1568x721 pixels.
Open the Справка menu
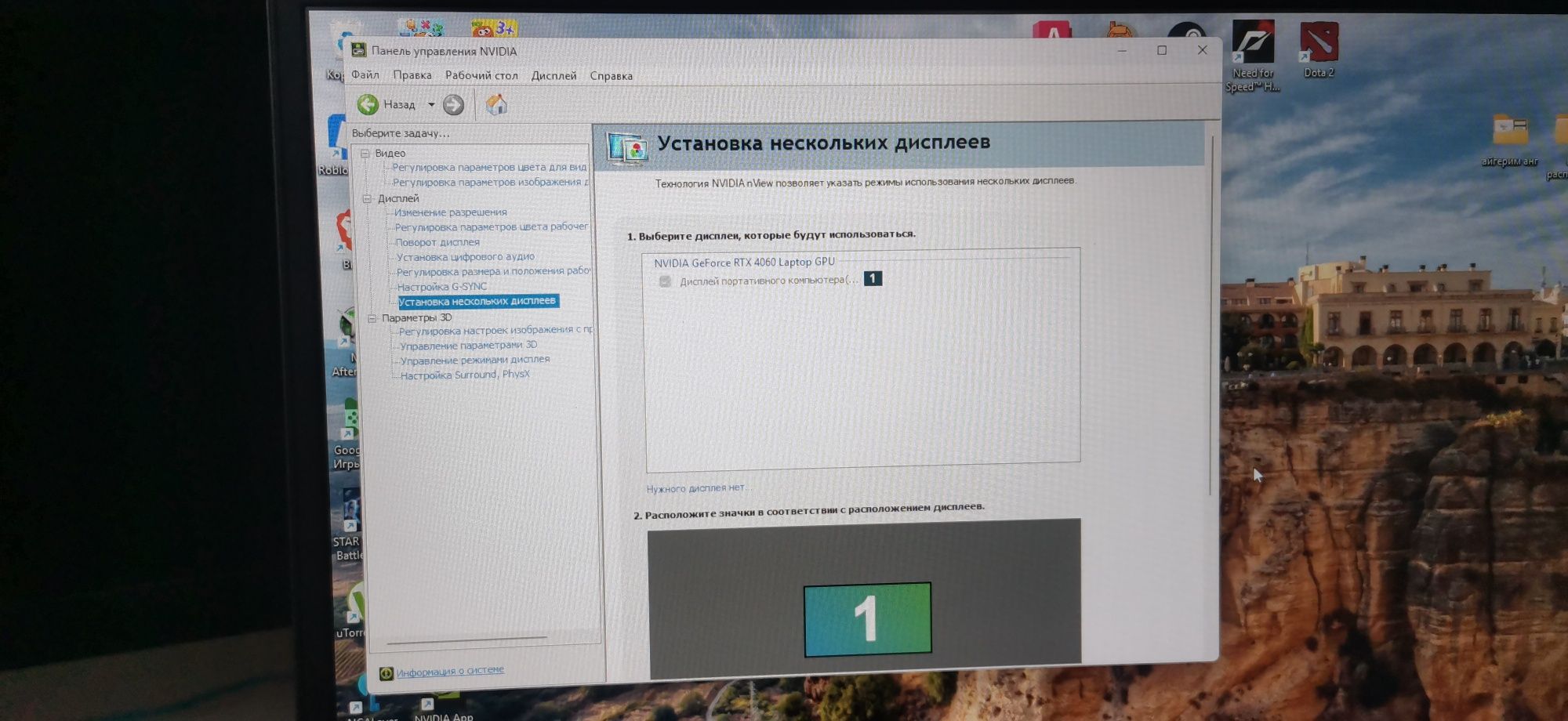pyautogui.click(x=611, y=76)
